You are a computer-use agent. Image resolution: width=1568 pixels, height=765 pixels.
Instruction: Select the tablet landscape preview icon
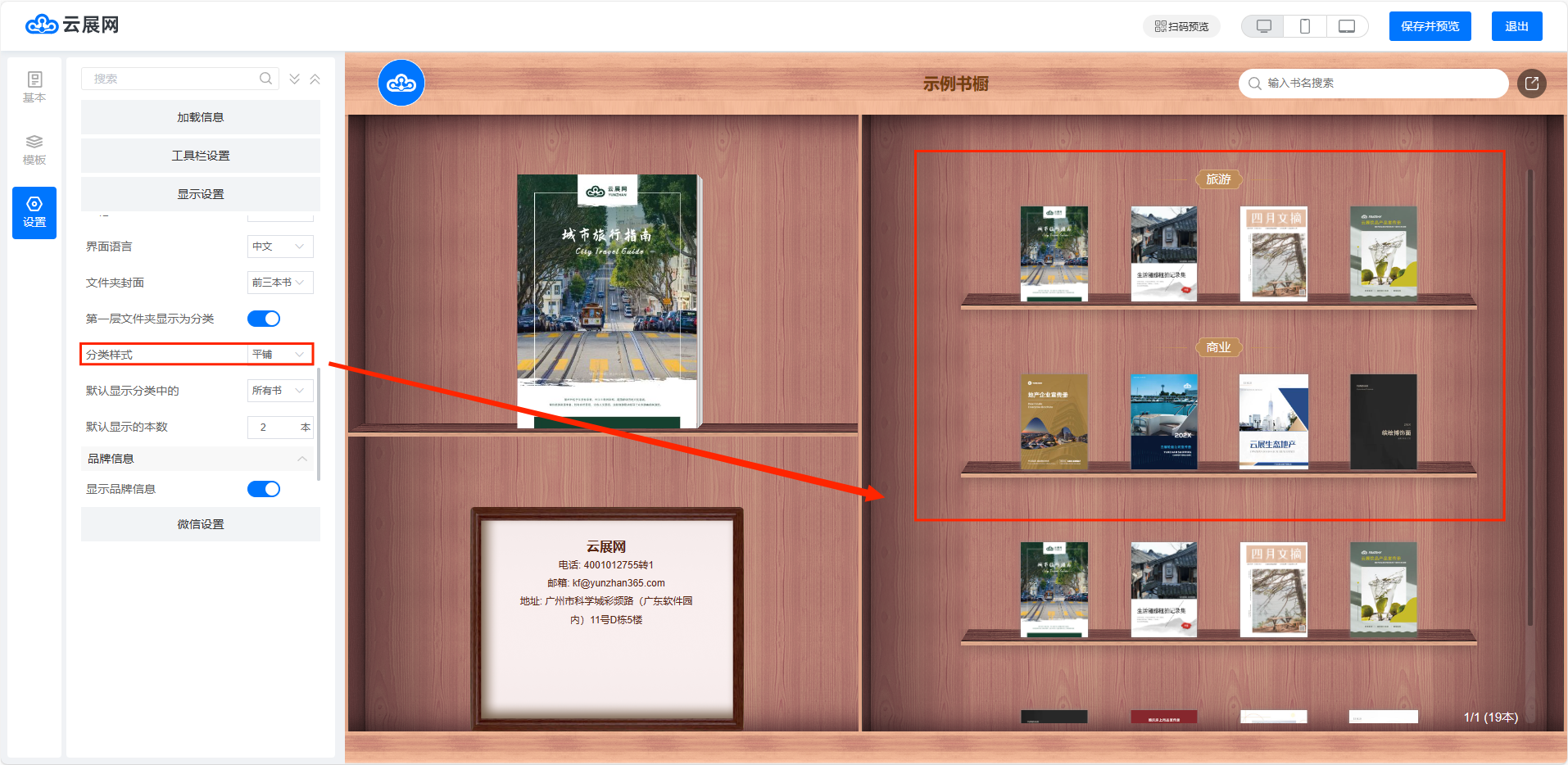pos(1347,26)
